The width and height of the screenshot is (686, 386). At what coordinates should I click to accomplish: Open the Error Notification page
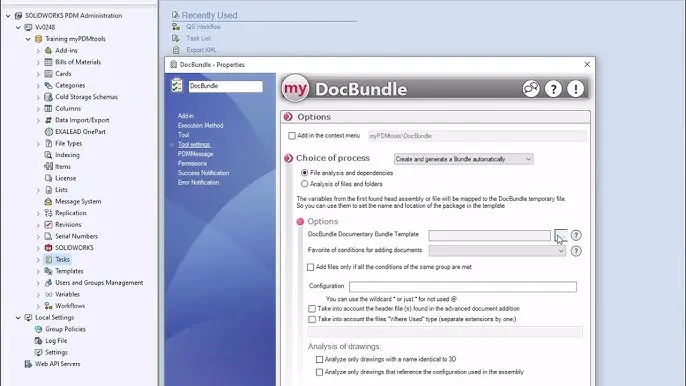click(x=198, y=182)
